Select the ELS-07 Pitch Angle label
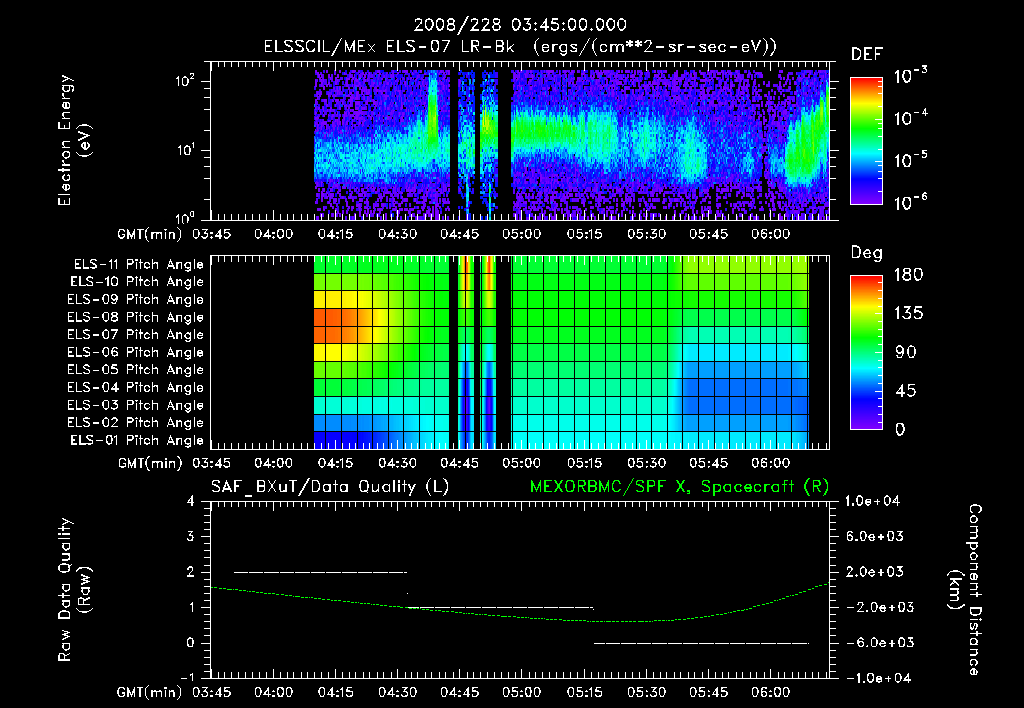Viewport: 1024px width, 708px height. [x=136, y=334]
